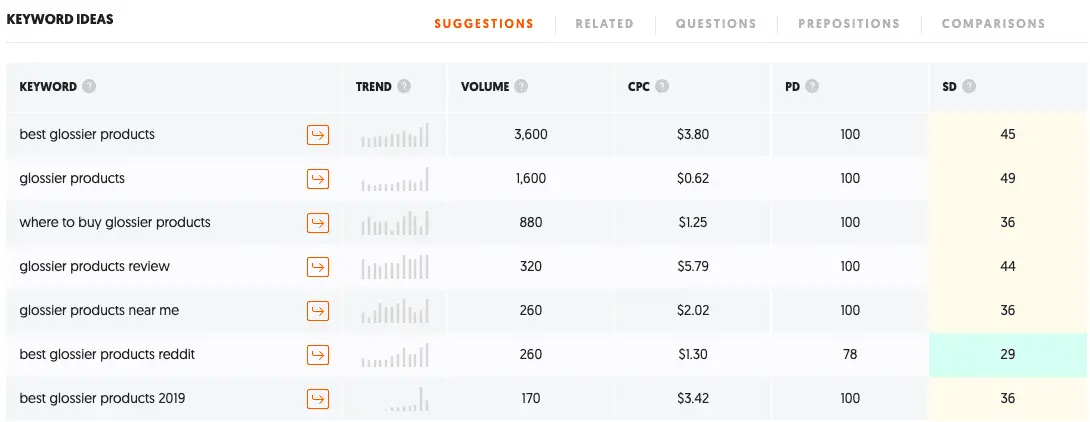
Task: Click arrow icon for 'best glossier products'
Action: point(318,135)
